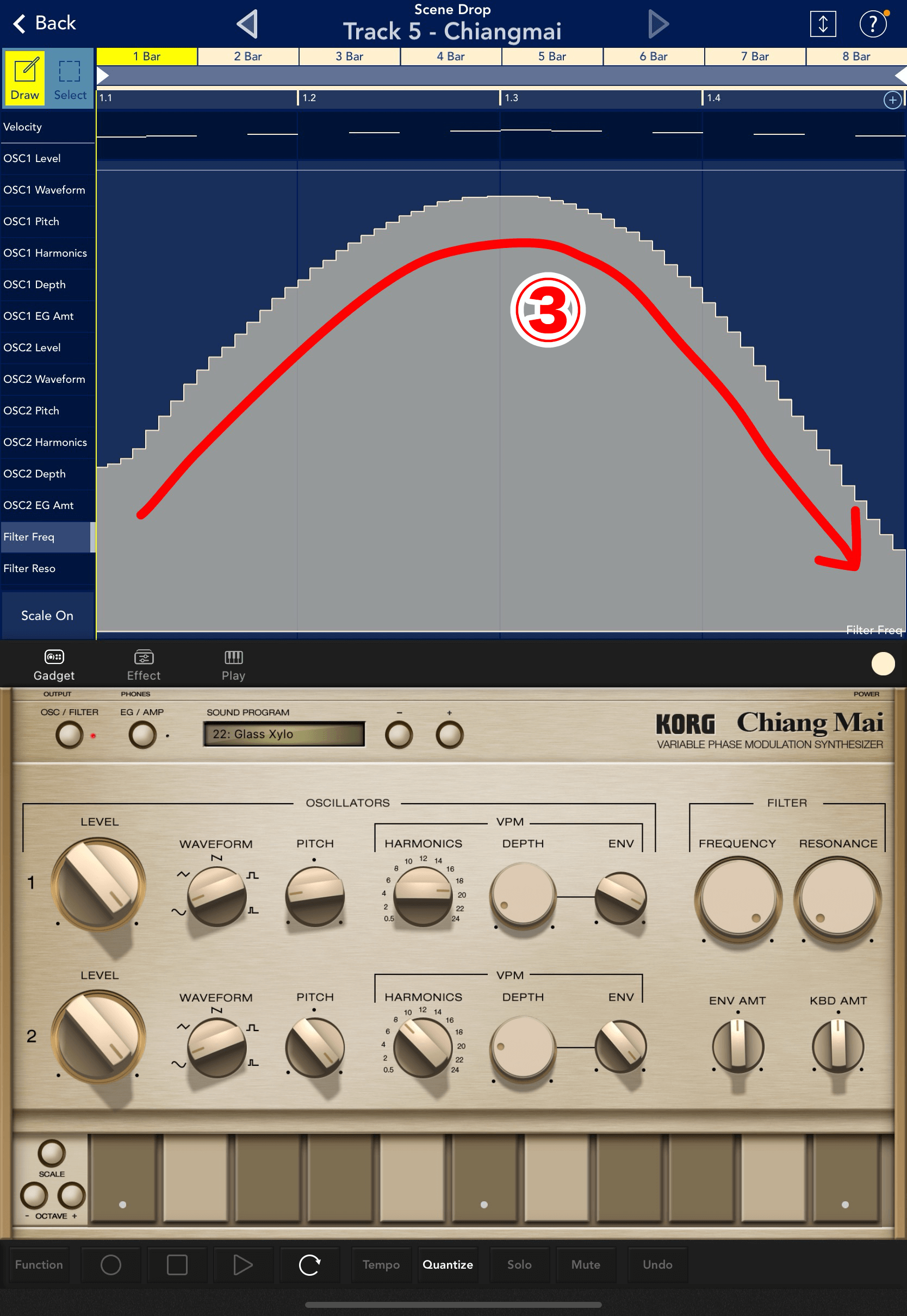Image resolution: width=907 pixels, height=1316 pixels.
Task: Select the 1 Bar tab
Action: (x=147, y=56)
